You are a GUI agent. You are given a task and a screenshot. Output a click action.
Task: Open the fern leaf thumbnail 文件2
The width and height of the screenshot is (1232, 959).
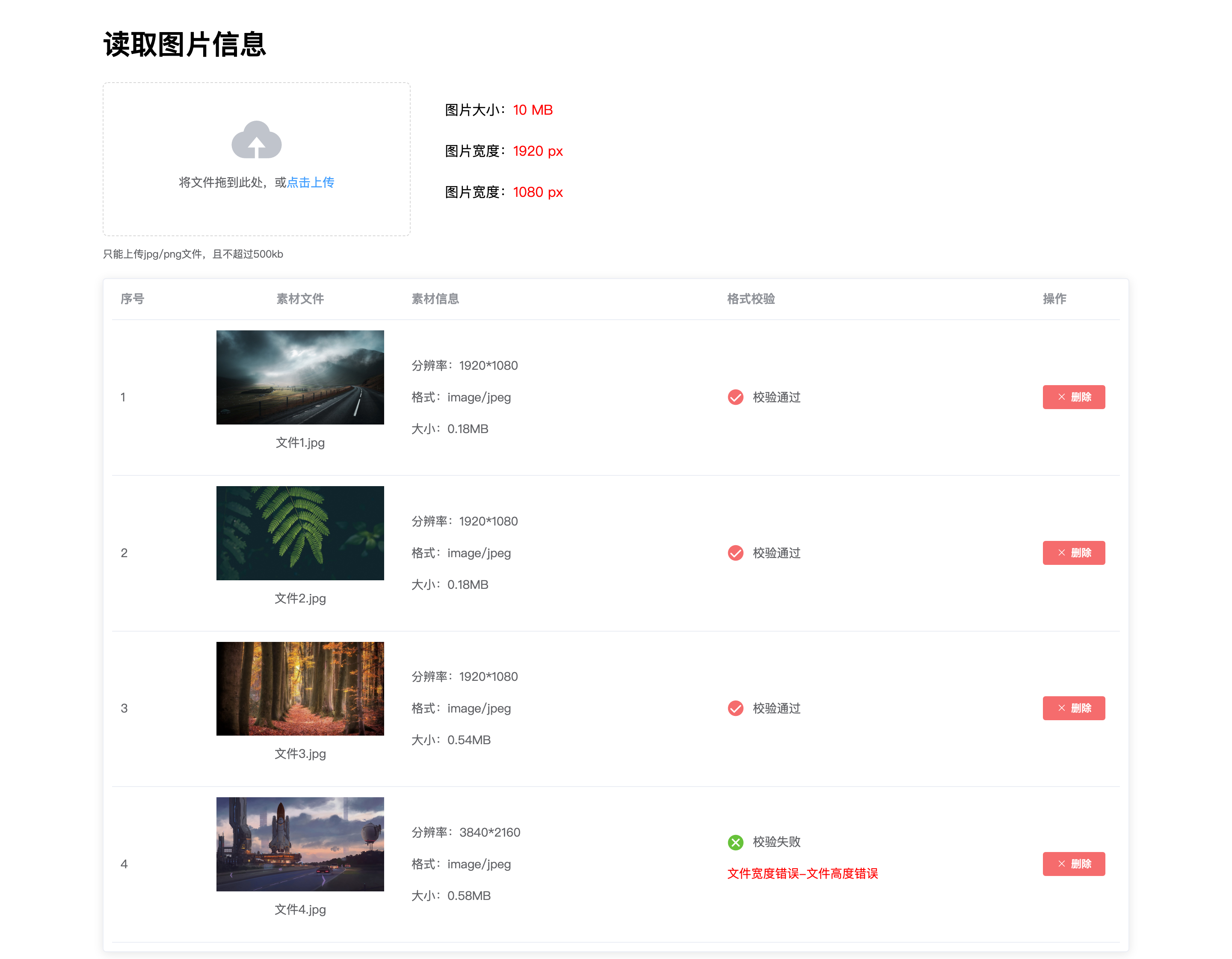(300, 533)
